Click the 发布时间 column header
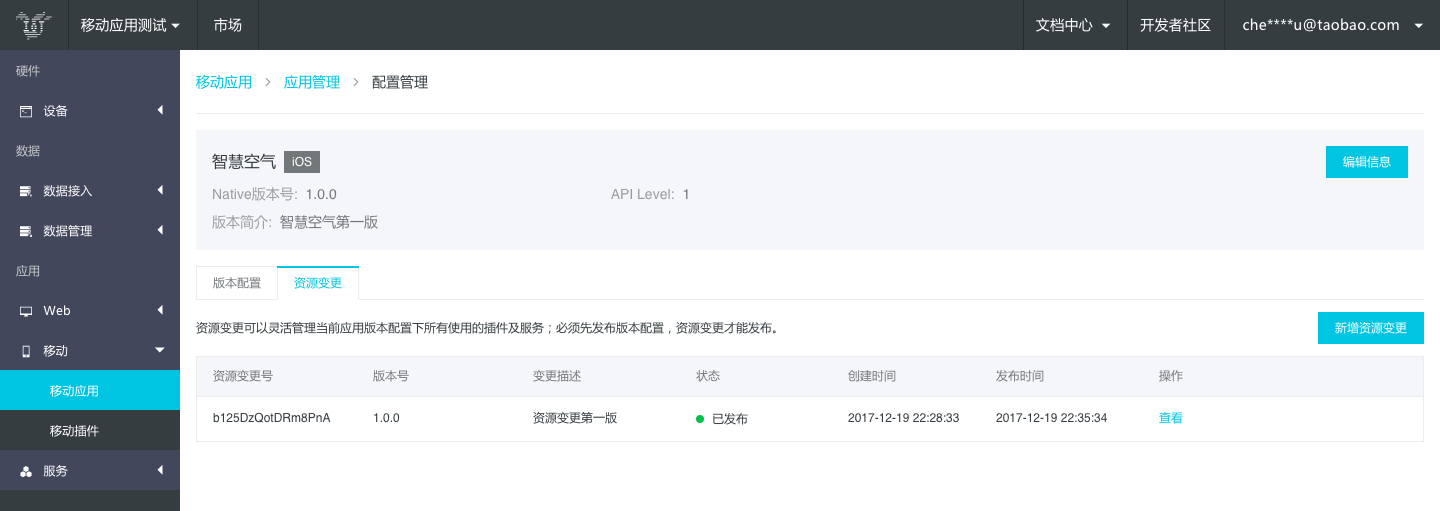The height and width of the screenshot is (511, 1440). pyautogui.click(x=1020, y=376)
